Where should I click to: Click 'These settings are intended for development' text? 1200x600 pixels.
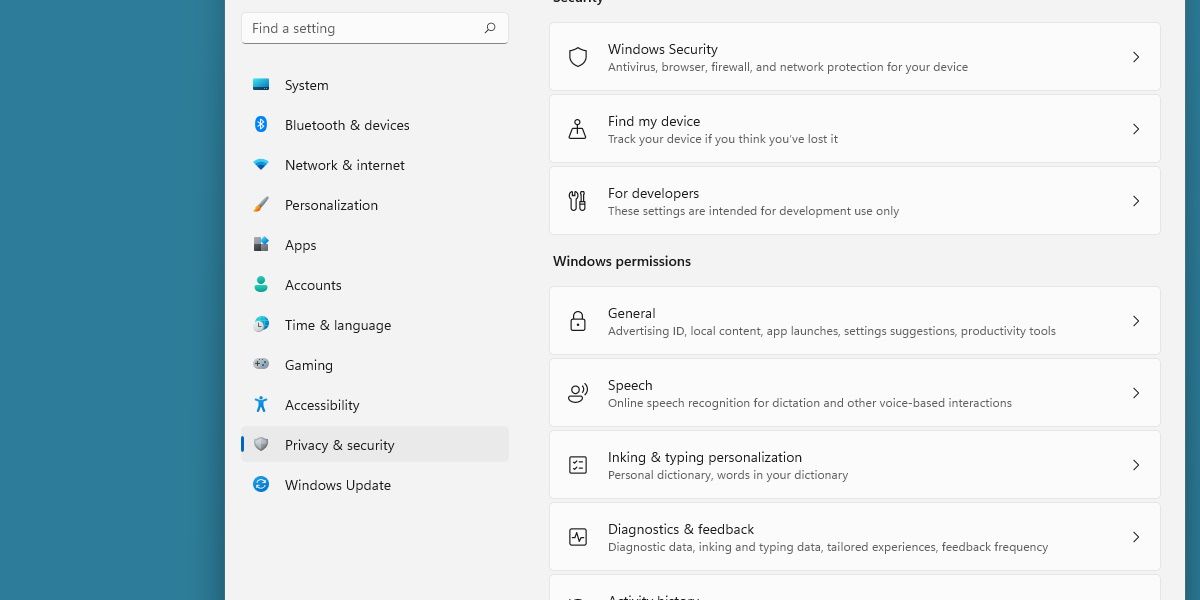point(753,211)
